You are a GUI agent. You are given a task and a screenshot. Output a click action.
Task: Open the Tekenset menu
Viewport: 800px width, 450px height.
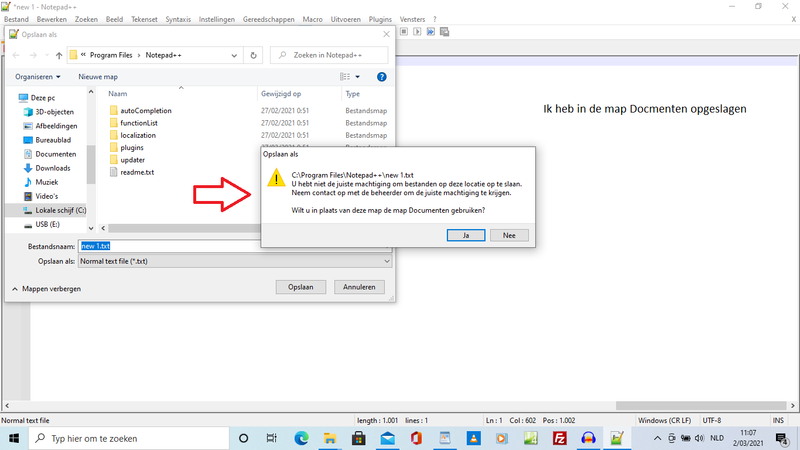(x=144, y=19)
